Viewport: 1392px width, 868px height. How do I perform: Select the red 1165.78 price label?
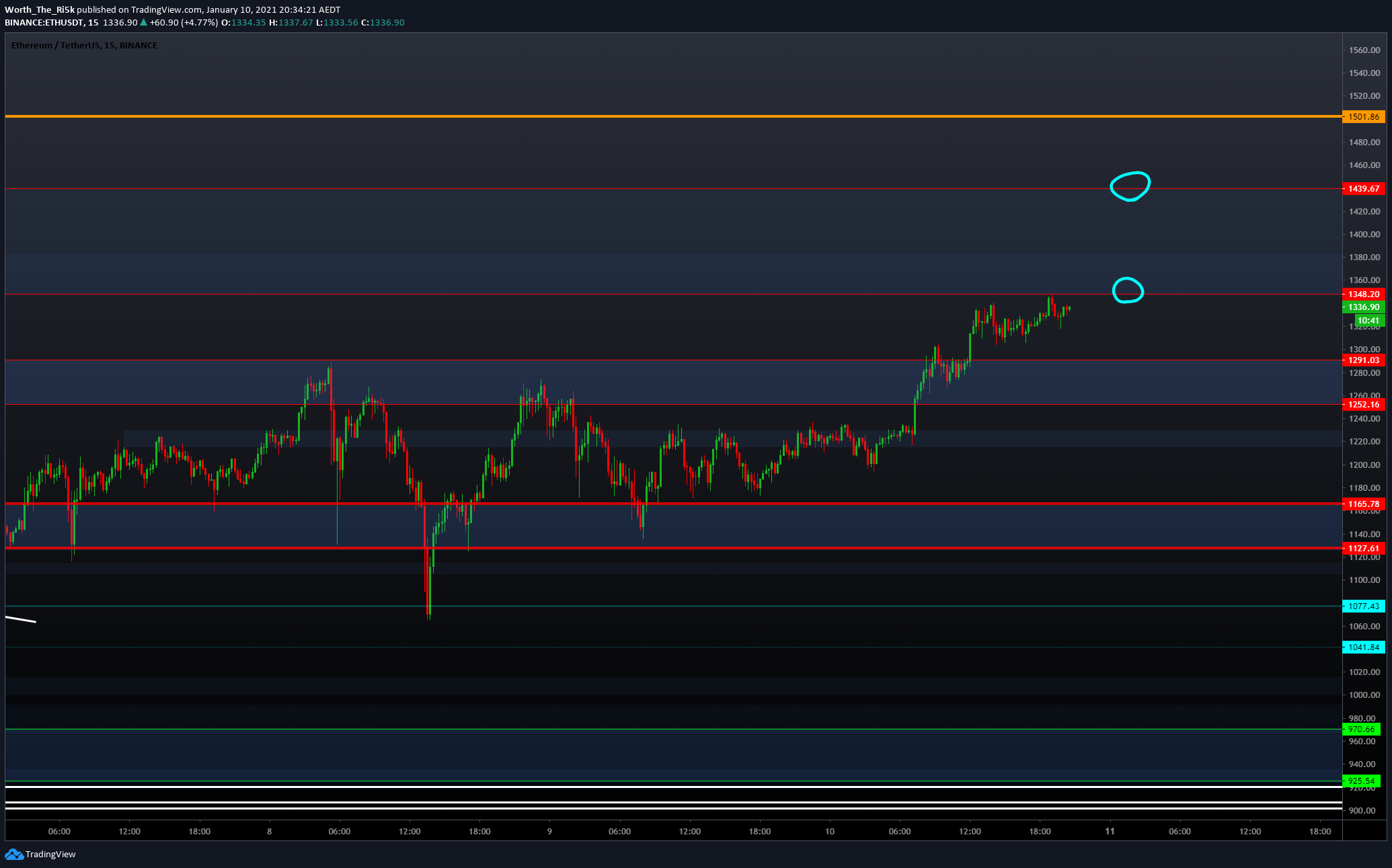[1363, 504]
